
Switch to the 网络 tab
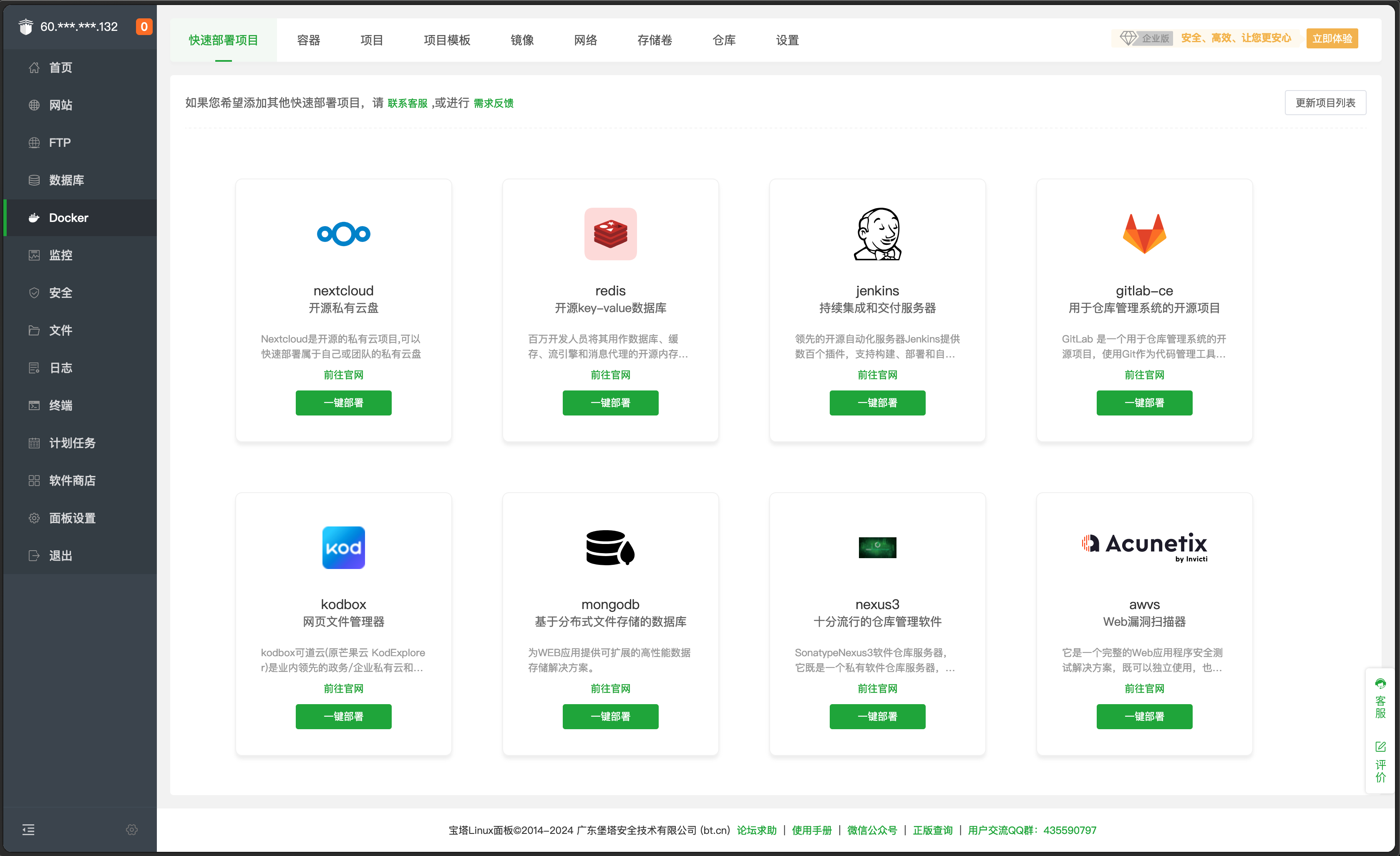tap(585, 40)
